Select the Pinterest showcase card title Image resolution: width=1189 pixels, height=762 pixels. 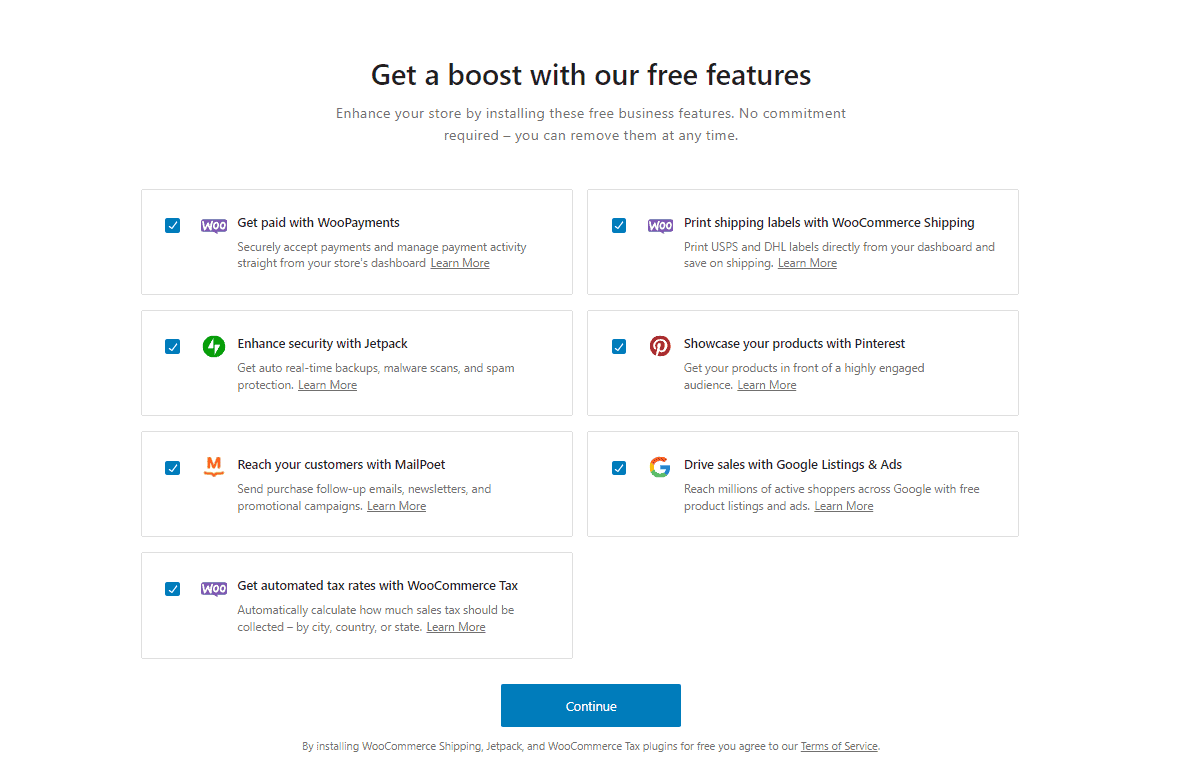tap(794, 343)
